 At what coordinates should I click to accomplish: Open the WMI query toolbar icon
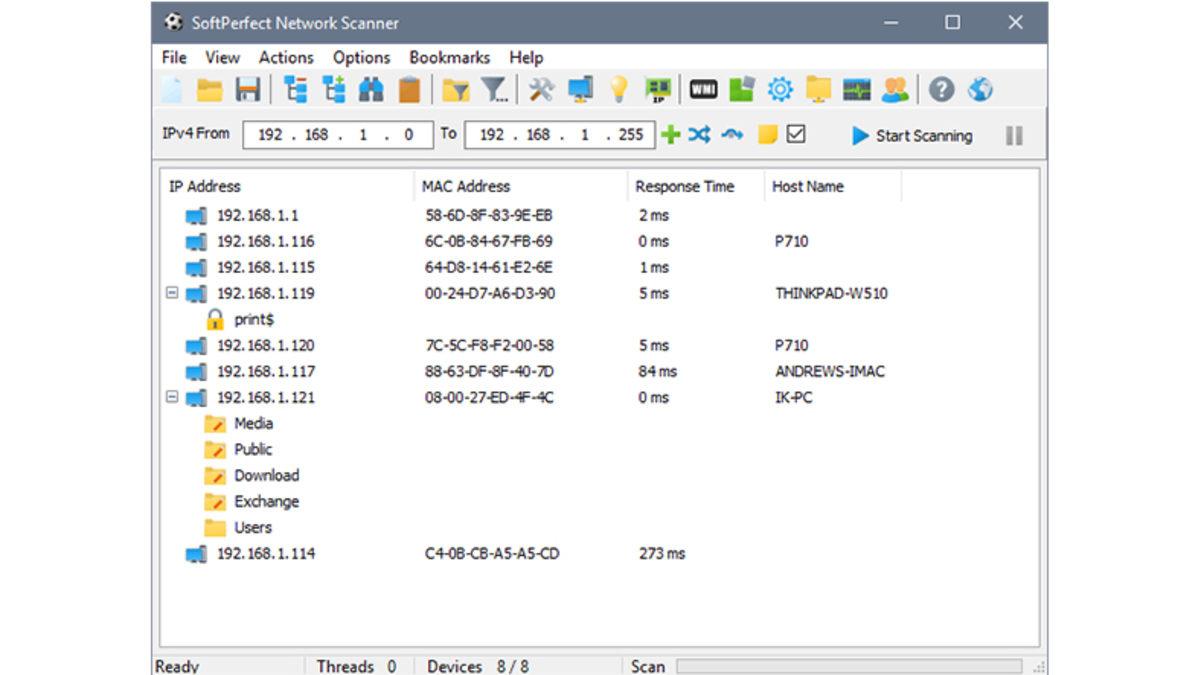[704, 91]
